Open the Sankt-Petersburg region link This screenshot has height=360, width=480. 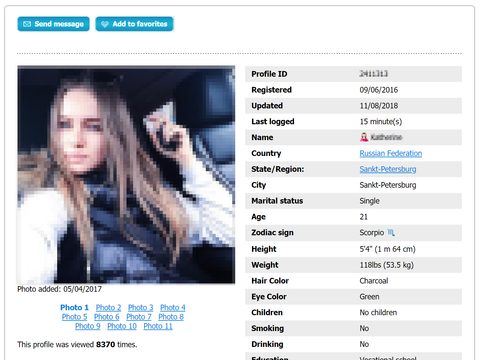[388, 169]
